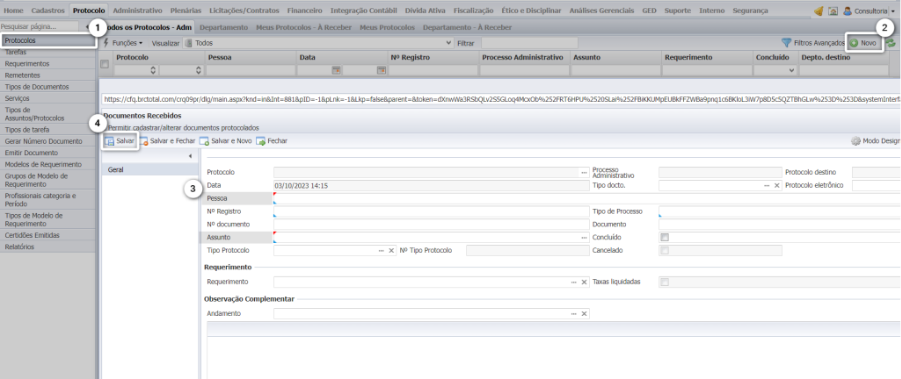Adjust second Protocolo filter spinner
This screenshot has width=901, height=379.
pos(198,70)
